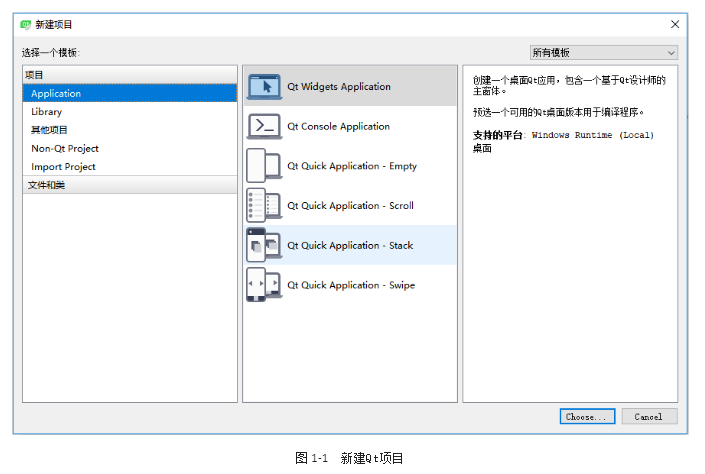
Task: Open the 所有模板 template filter dropdown
Action: point(603,53)
